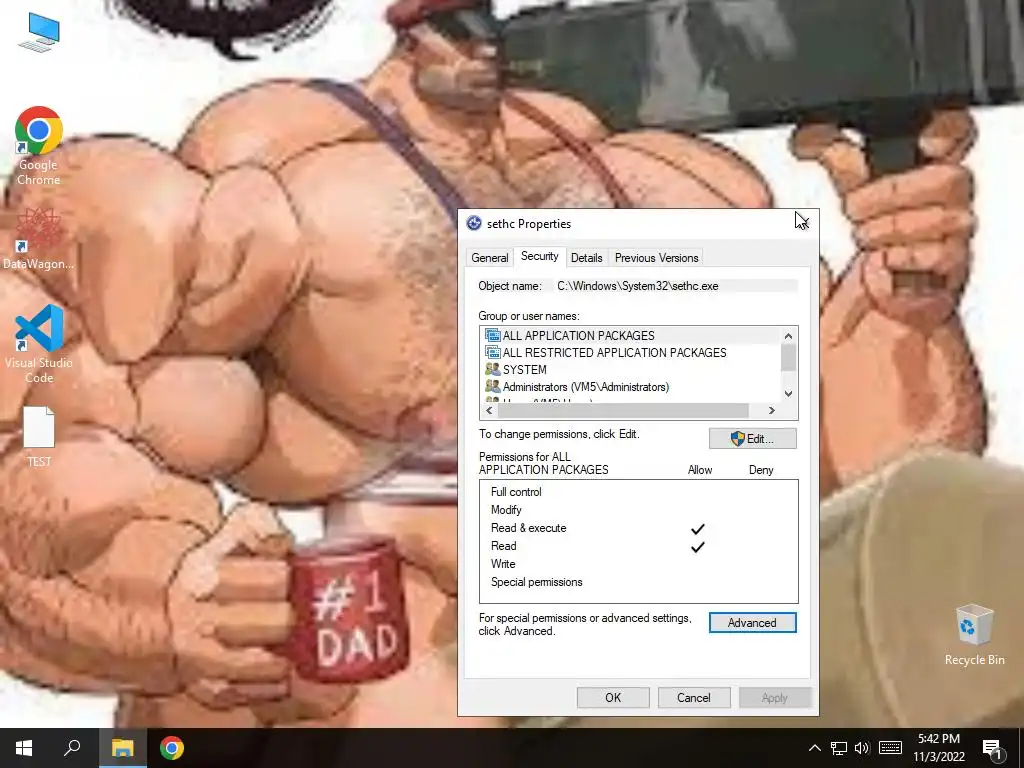Select the Recycle Bin desktop icon
This screenshot has height=768, width=1024.
[x=974, y=635]
